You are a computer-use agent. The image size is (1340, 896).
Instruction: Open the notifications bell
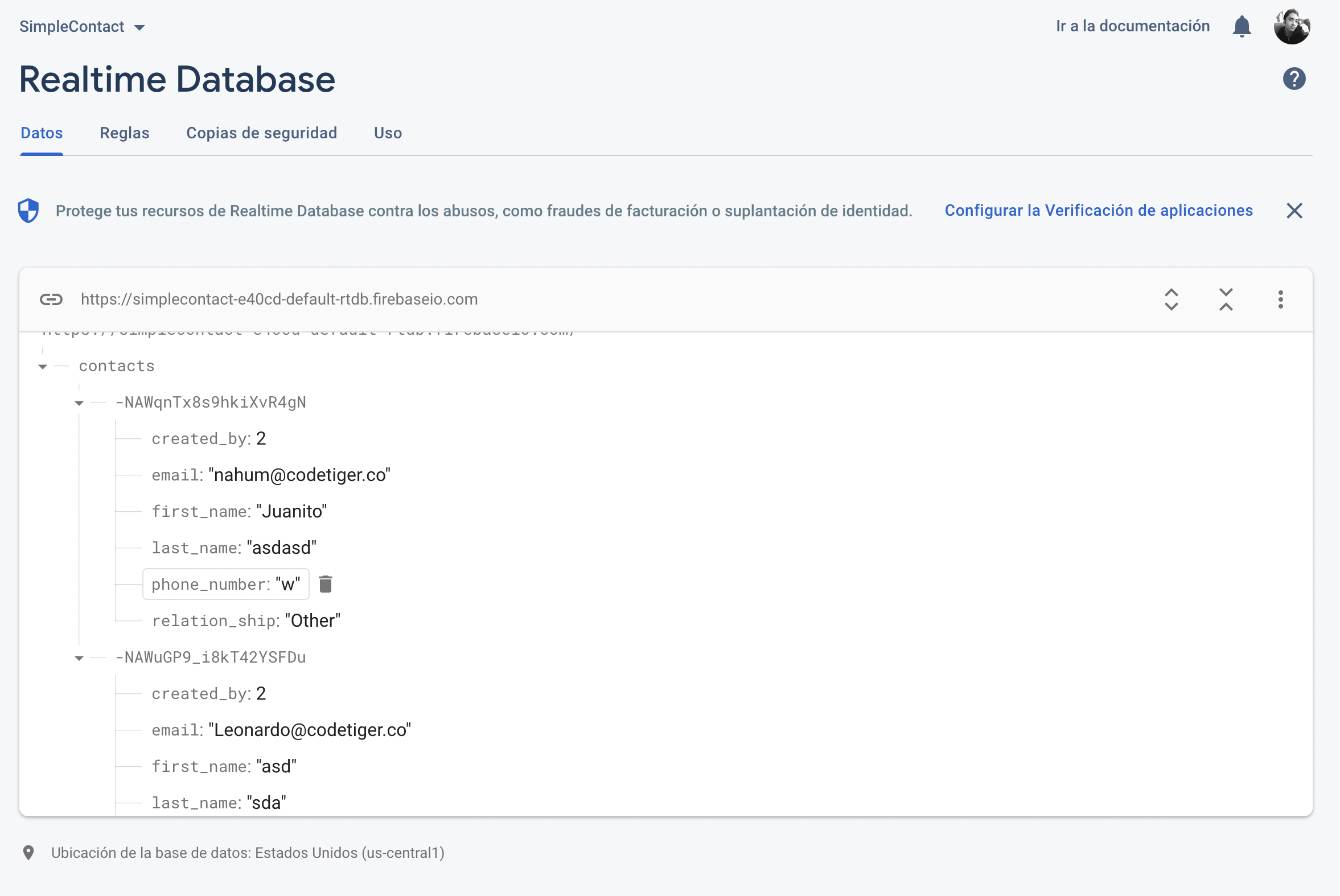[x=1241, y=26]
